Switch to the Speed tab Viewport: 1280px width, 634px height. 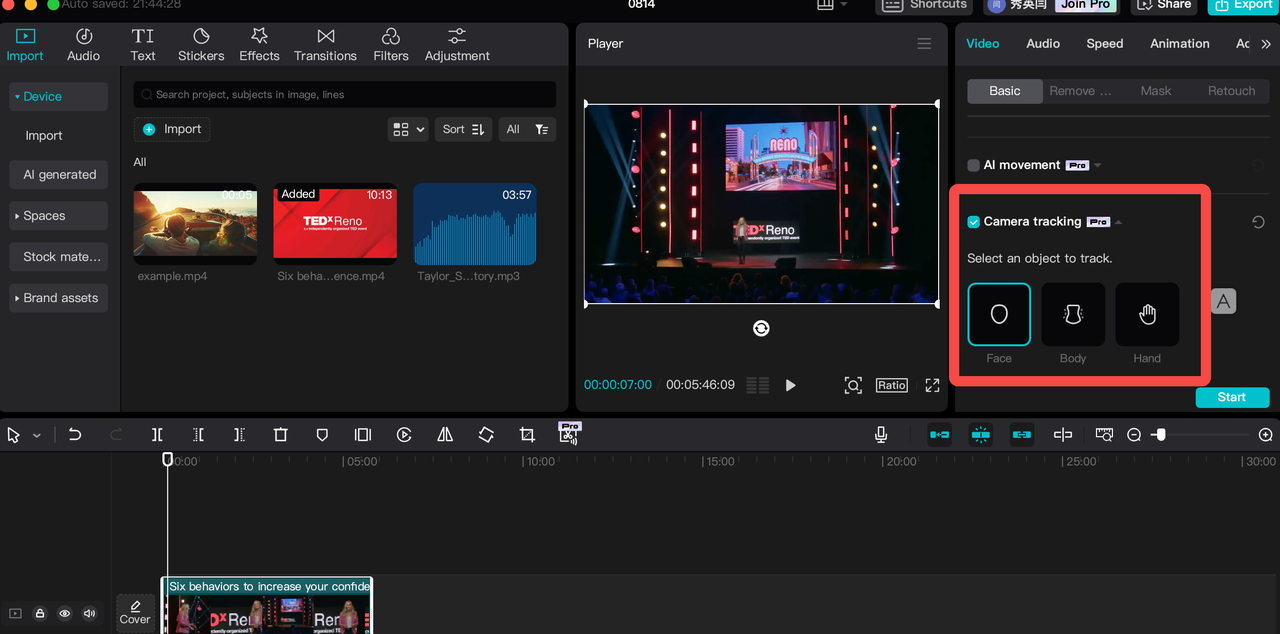1104,44
